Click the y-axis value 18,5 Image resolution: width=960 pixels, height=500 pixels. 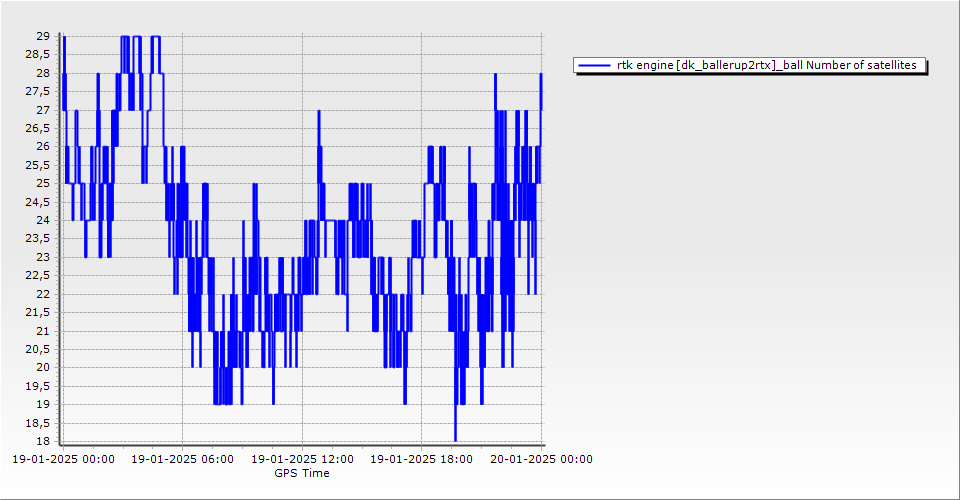(x=38, y=423)
